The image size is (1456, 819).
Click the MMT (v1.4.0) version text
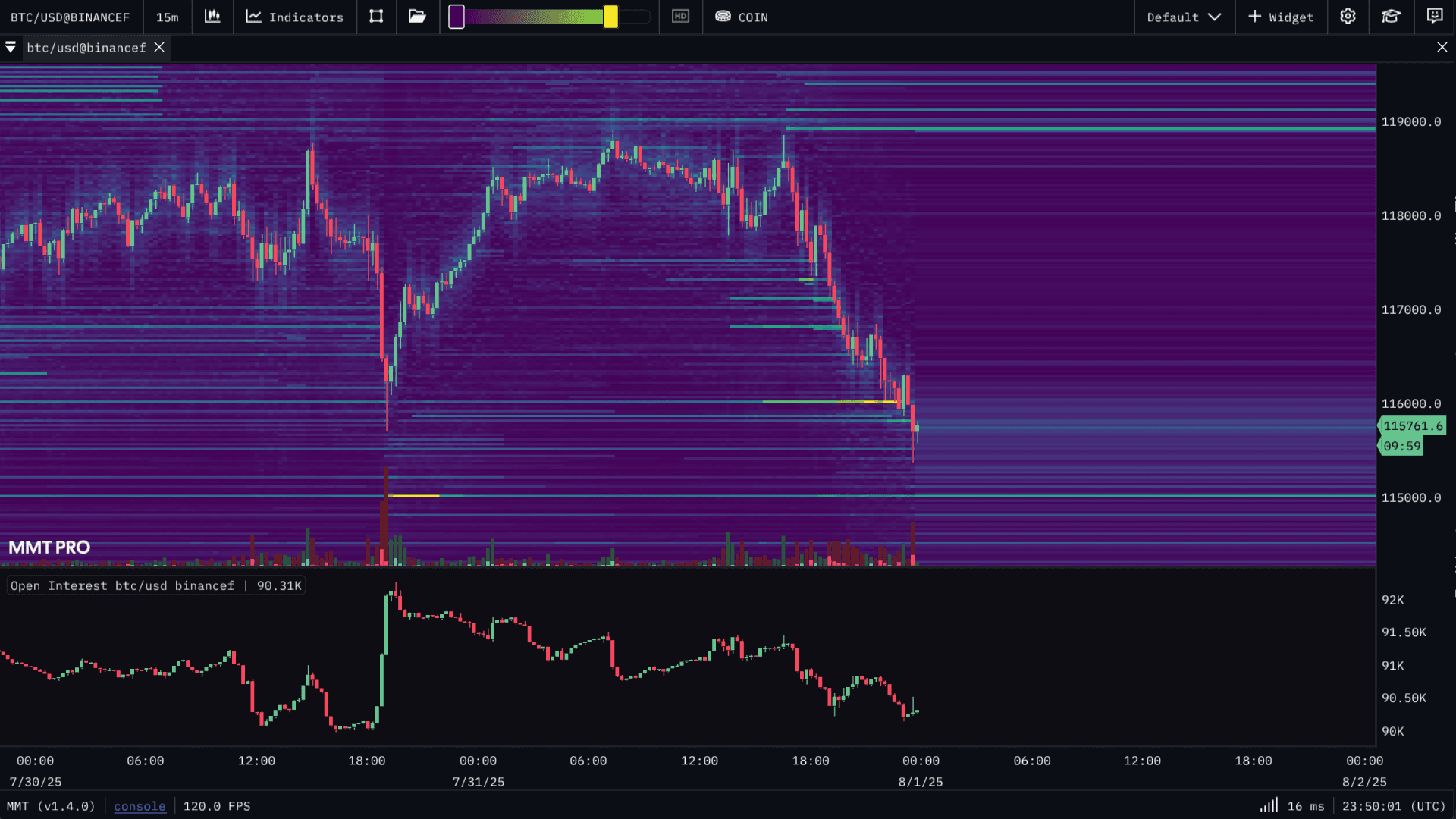(x=51, y=806)
